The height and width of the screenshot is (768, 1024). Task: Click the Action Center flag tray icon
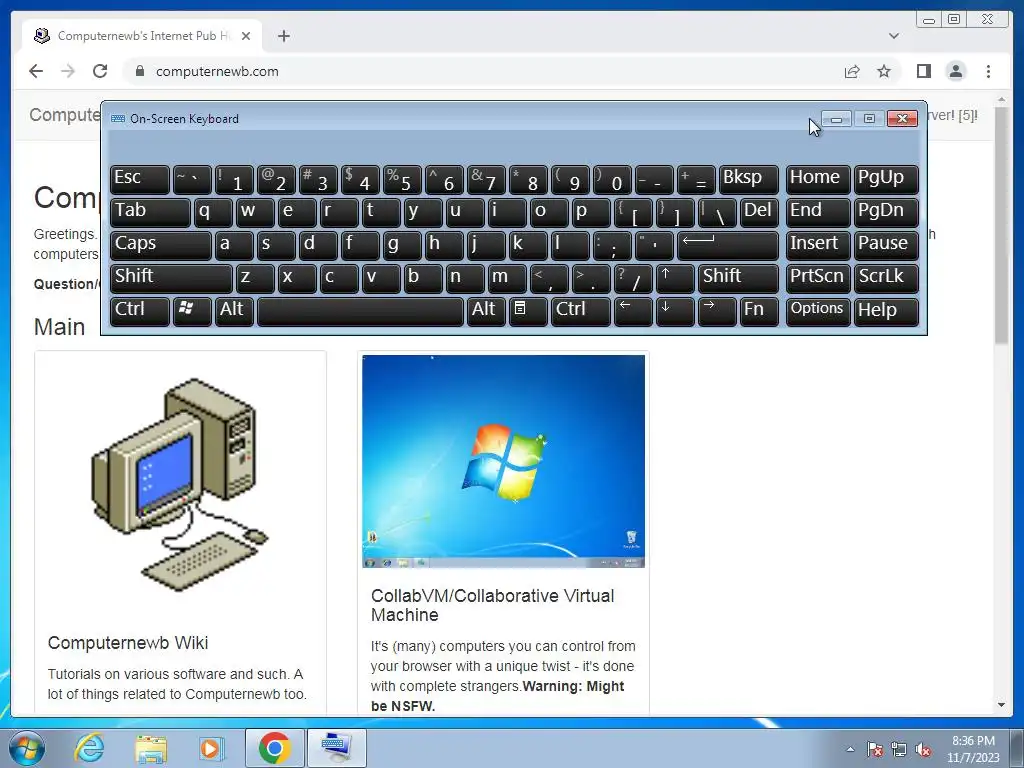[875, 749]
